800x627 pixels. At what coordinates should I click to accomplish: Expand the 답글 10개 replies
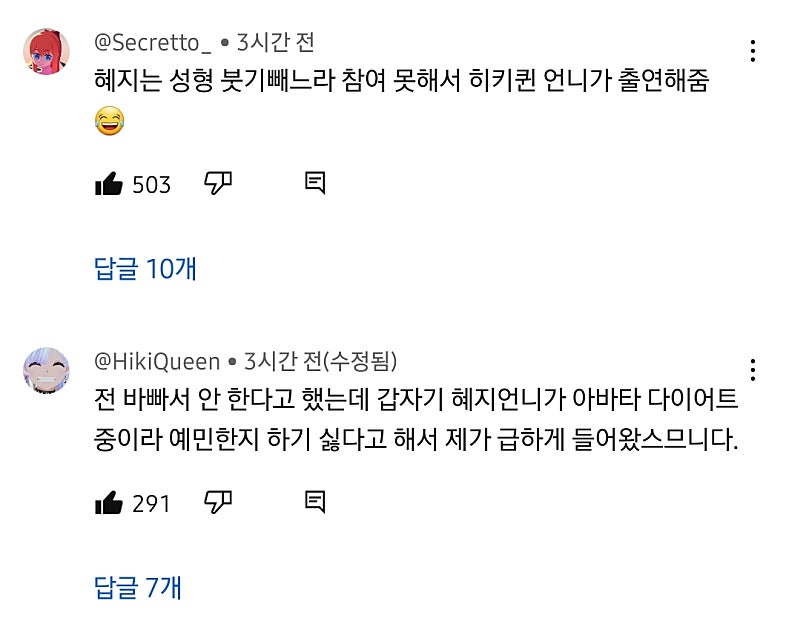145,268
